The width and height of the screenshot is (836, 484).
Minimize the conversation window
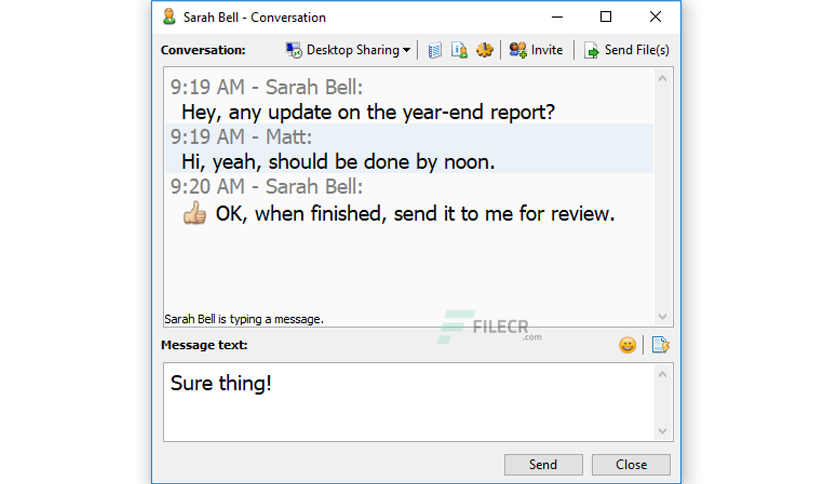coord(557,17)
